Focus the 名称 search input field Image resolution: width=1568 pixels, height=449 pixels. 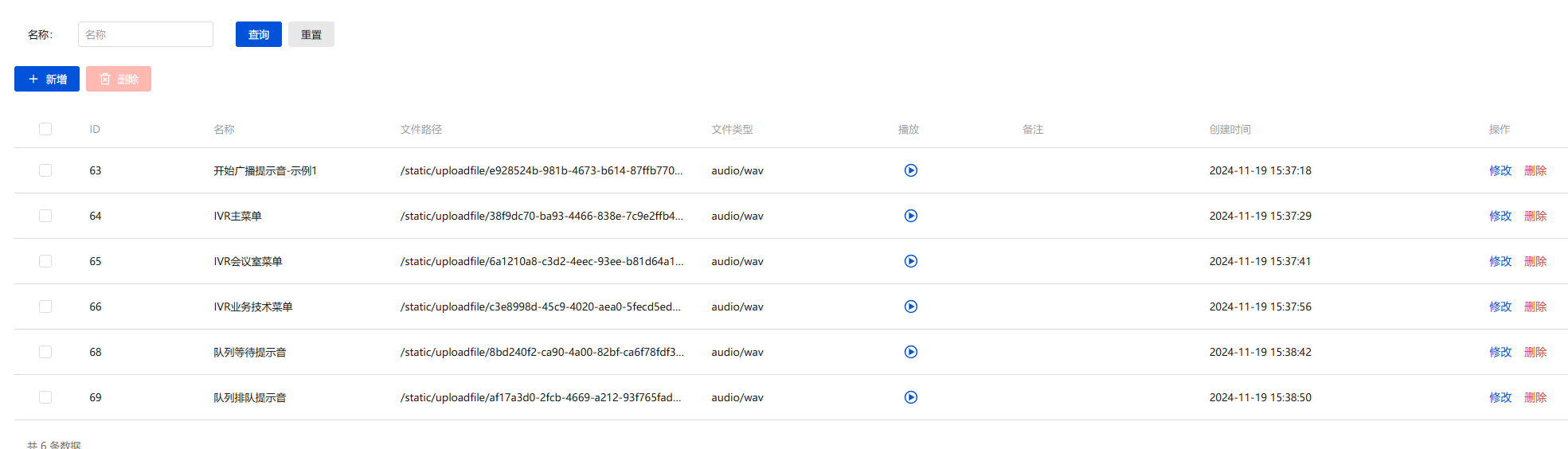(x=146, y=34)
